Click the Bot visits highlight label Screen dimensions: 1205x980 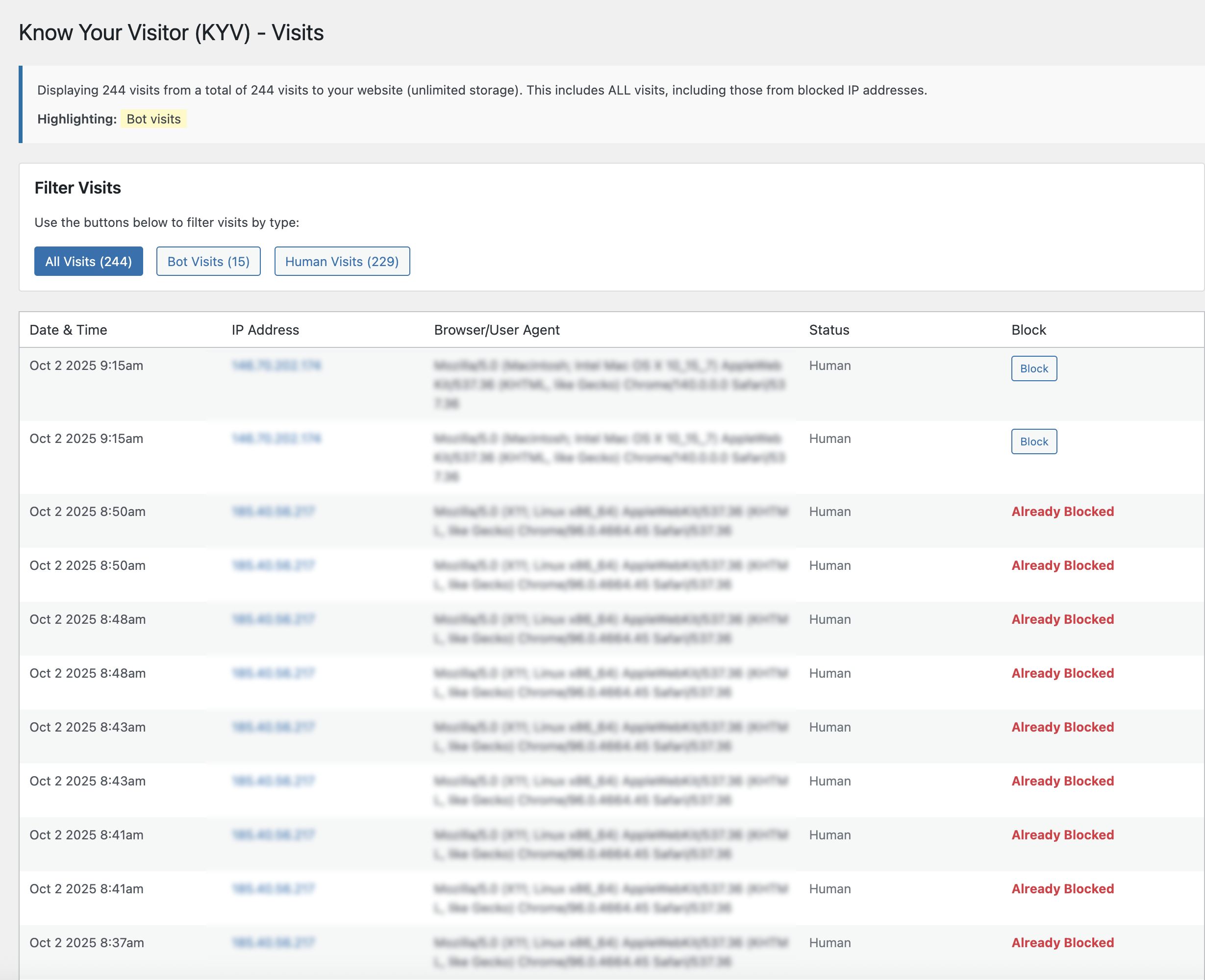[x=153, y=119]
